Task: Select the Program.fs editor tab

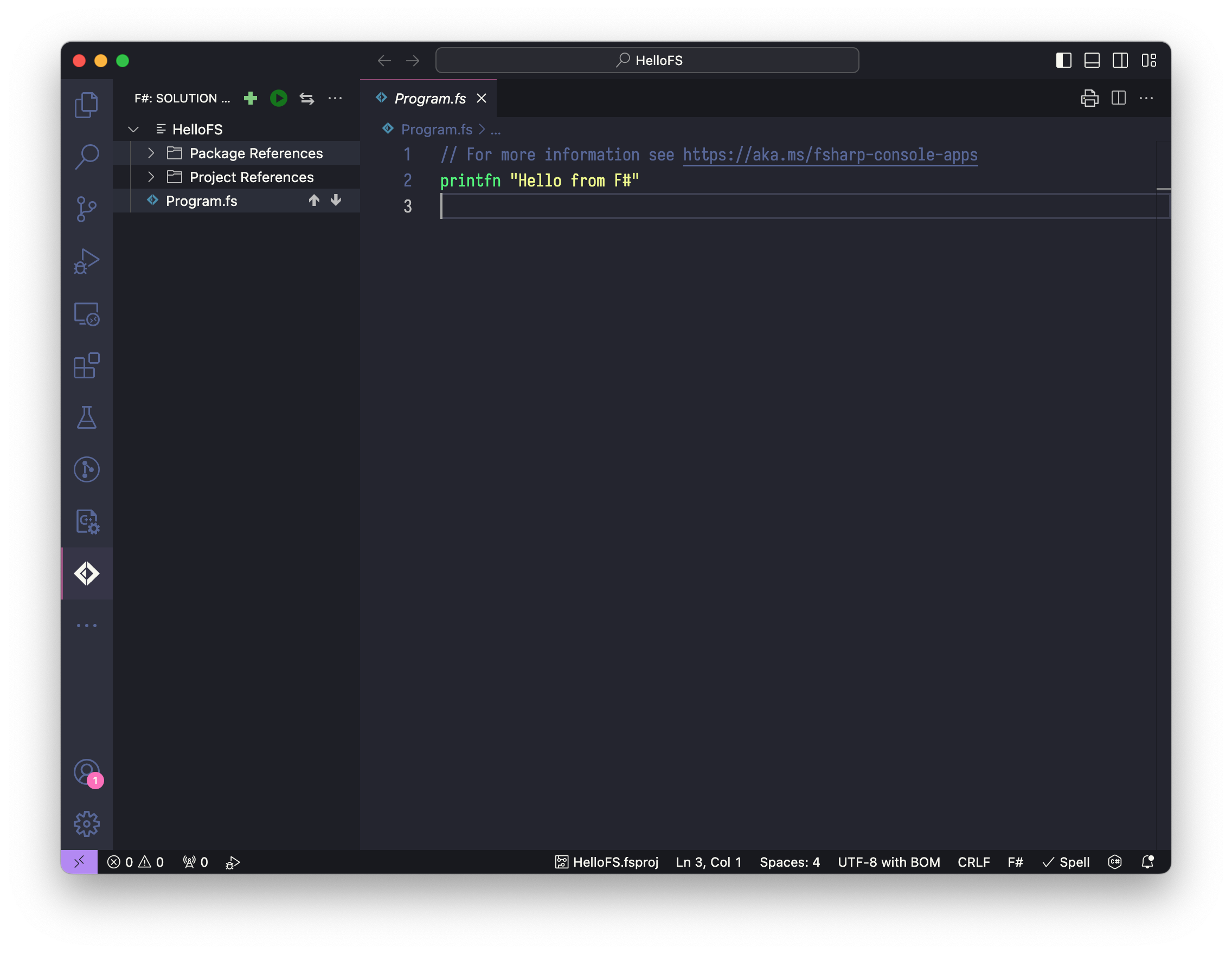Action: point(430,98)
